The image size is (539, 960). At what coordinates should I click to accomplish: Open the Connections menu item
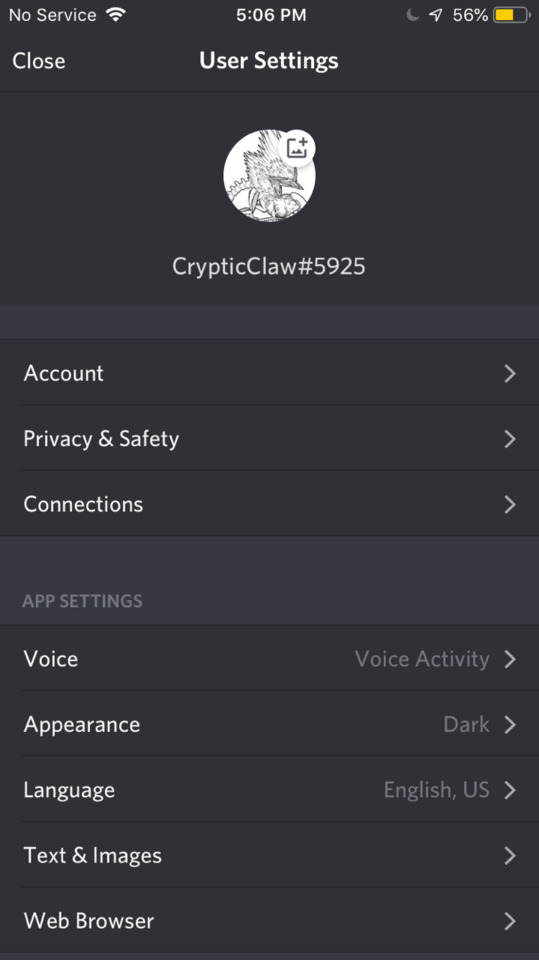(270, 504)
